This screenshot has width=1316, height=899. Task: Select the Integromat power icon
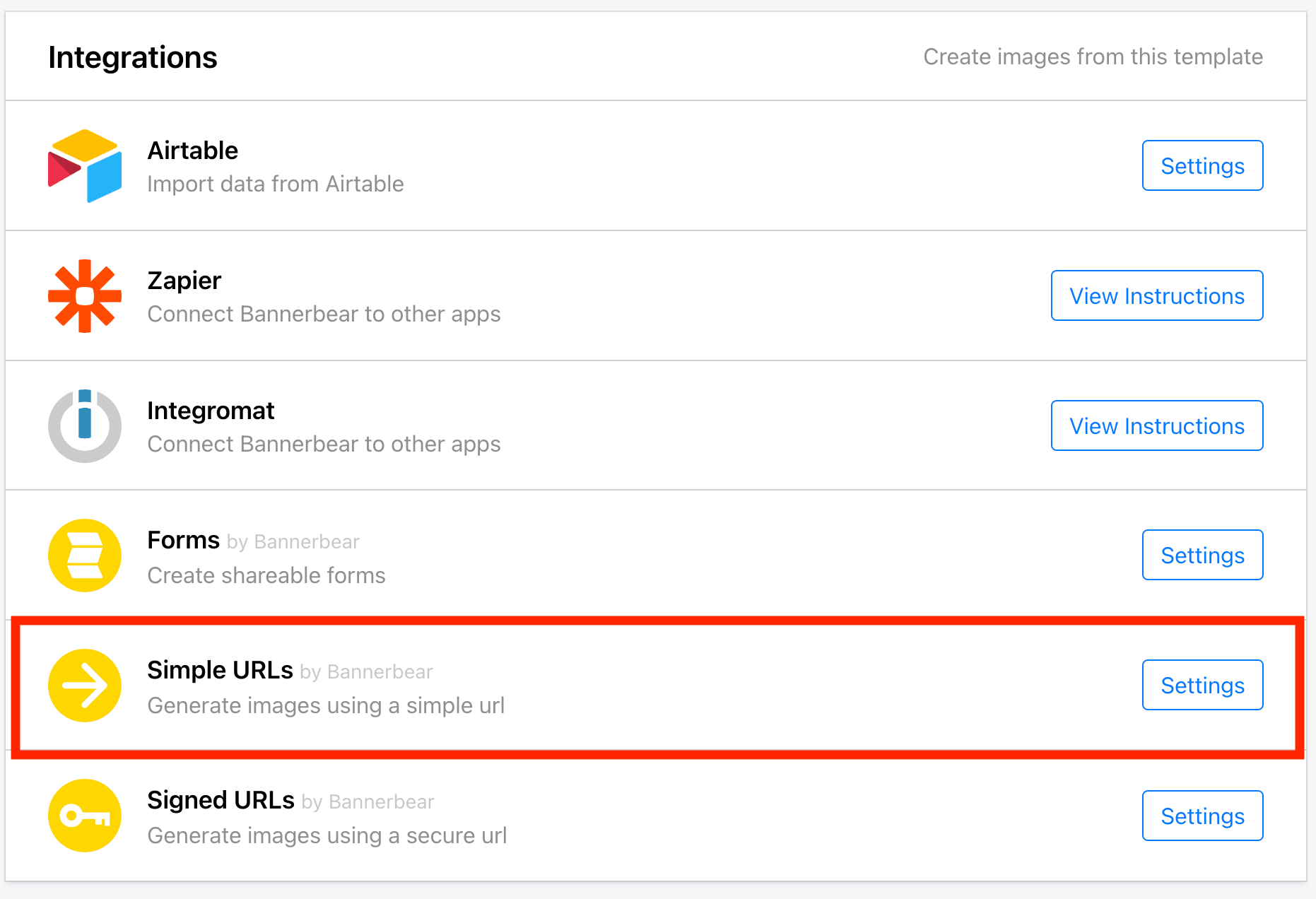pyautogui.click(x=84, y=425)
